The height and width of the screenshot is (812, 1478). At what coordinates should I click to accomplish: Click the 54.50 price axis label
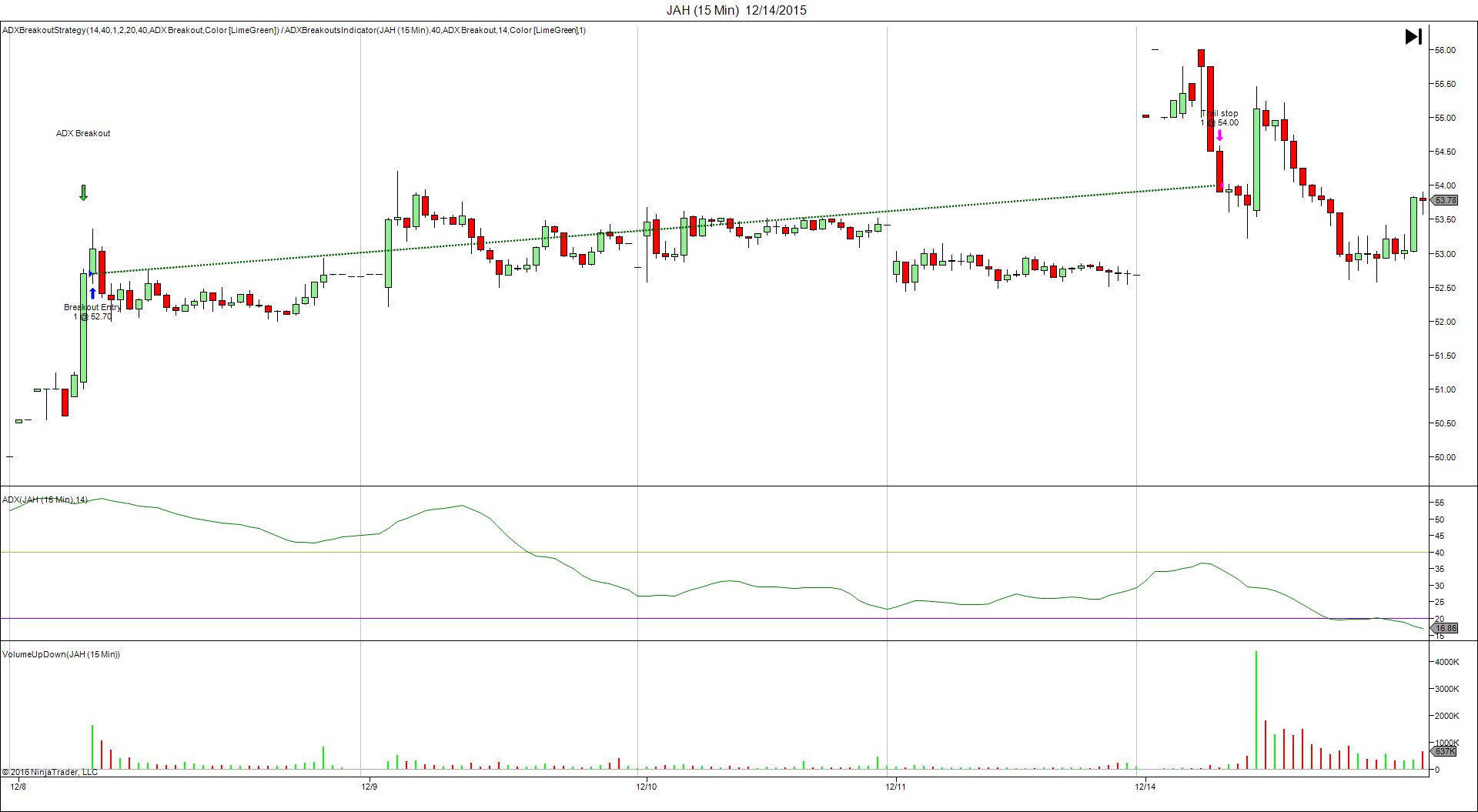[x=1445, y=152]
